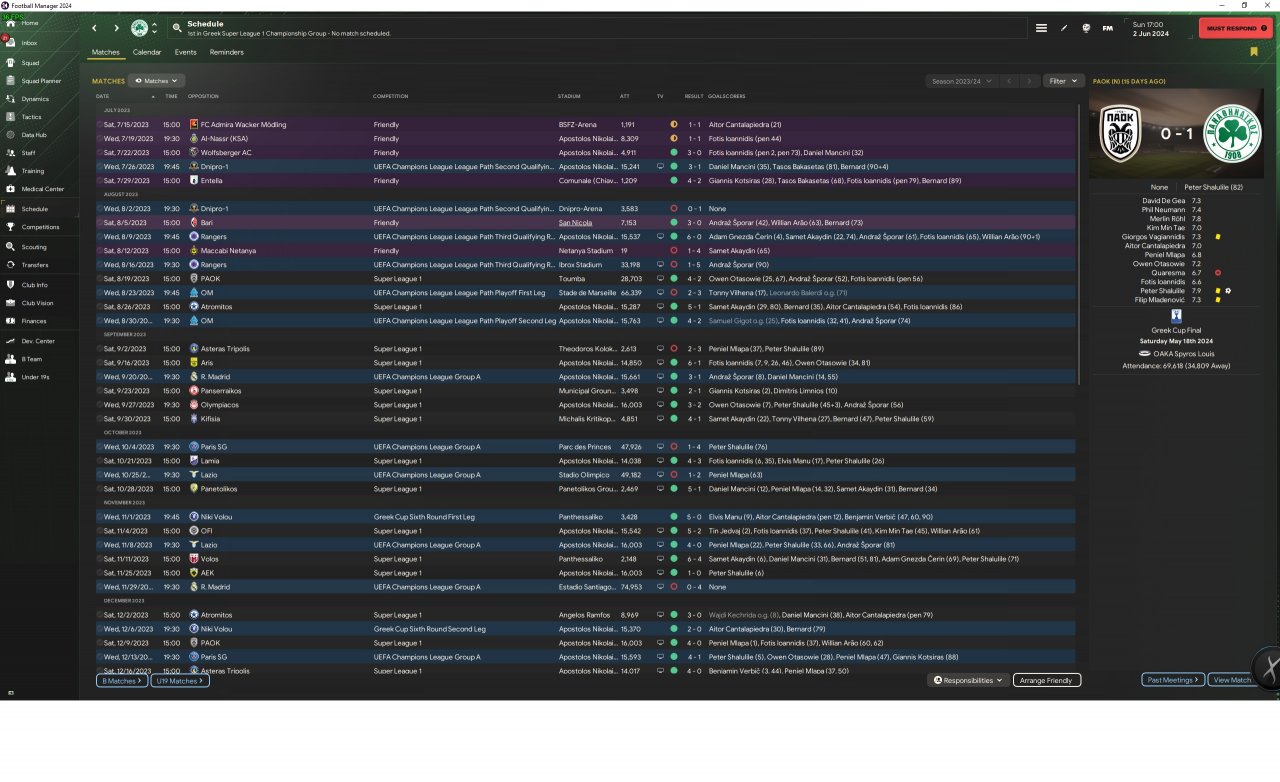Open Competitions in the sidebar
The width and height of the screenshot is (1280, 782).
click(40, 227)
